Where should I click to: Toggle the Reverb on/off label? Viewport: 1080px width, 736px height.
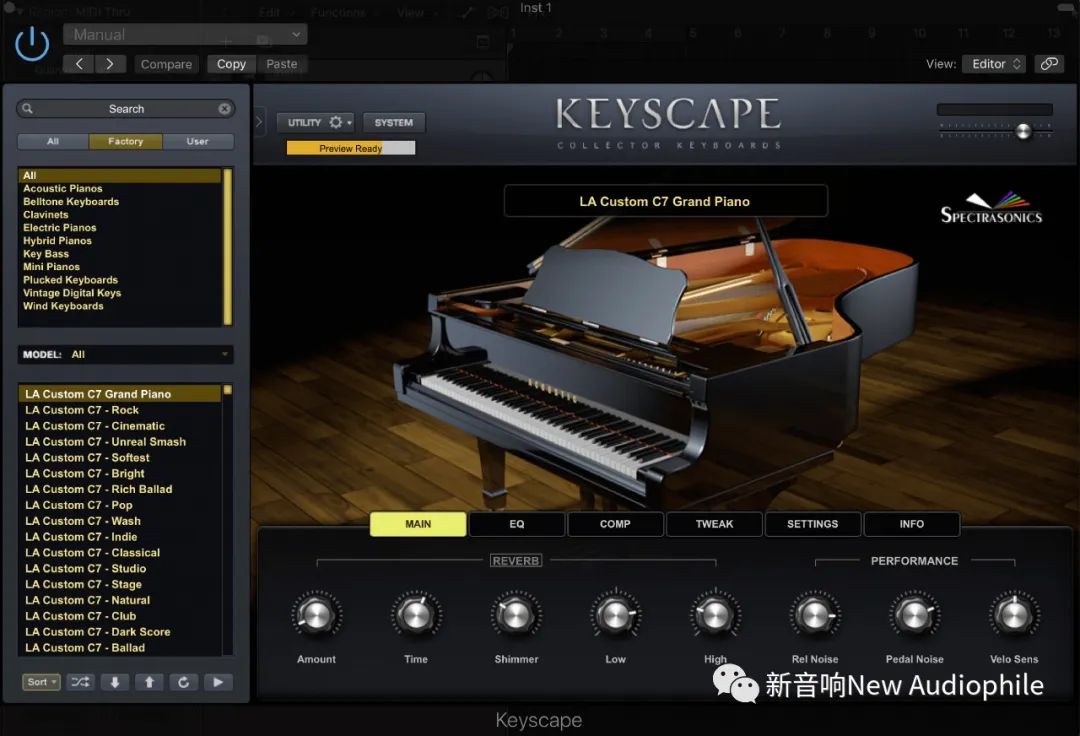click(x=516, y=561)
